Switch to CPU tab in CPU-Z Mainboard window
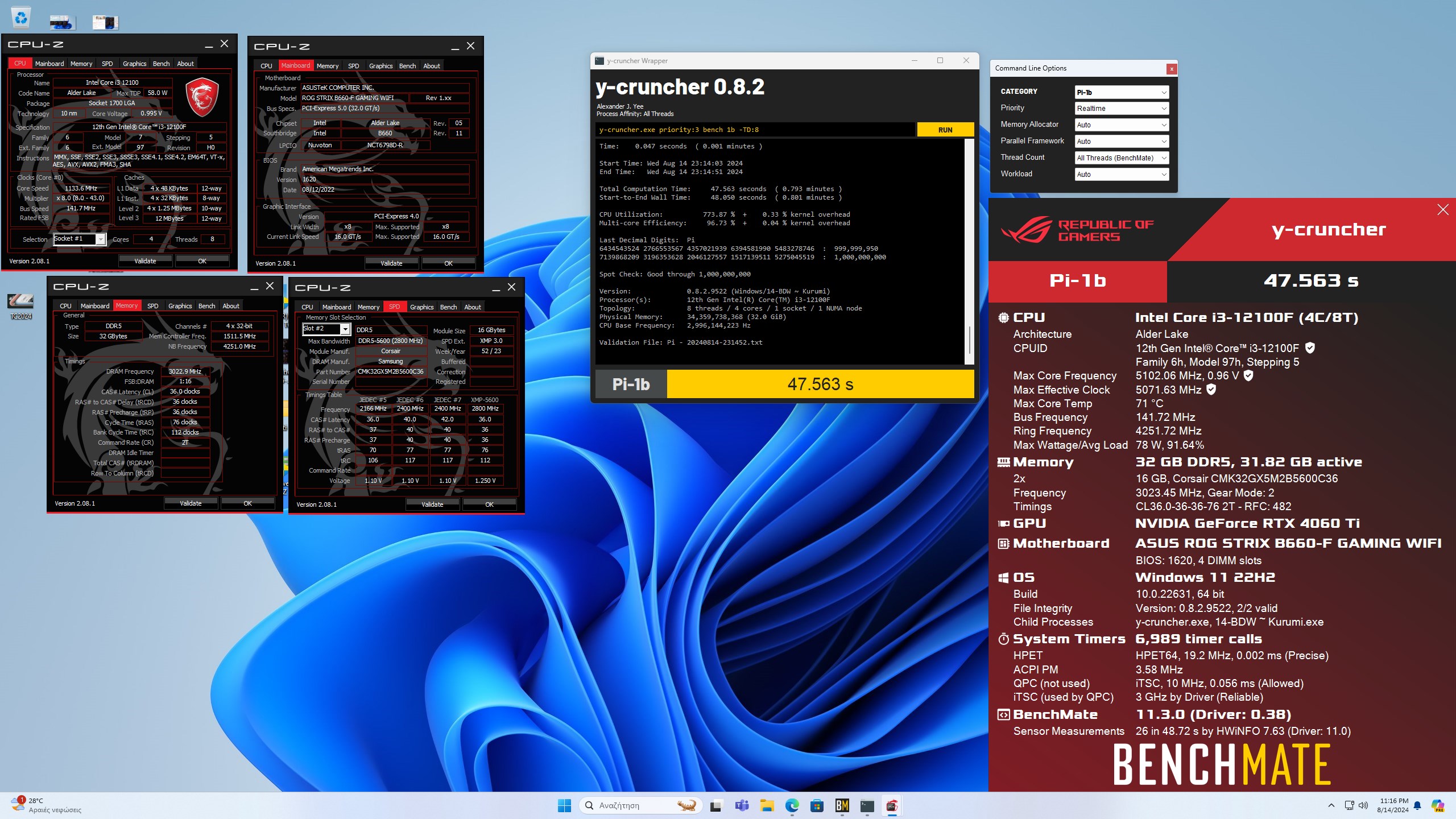Viewport: 1456px width, 819px height. 266,66
